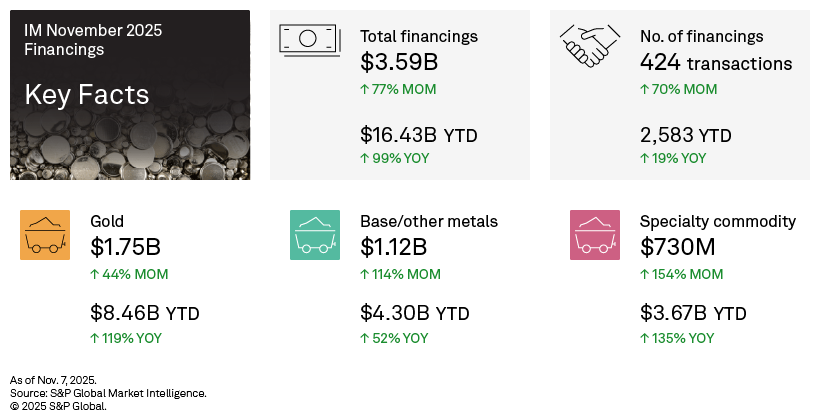Click the orange Gold mine cart icon
The width and height of the screenshot is (840, 420).
point(45,235)
